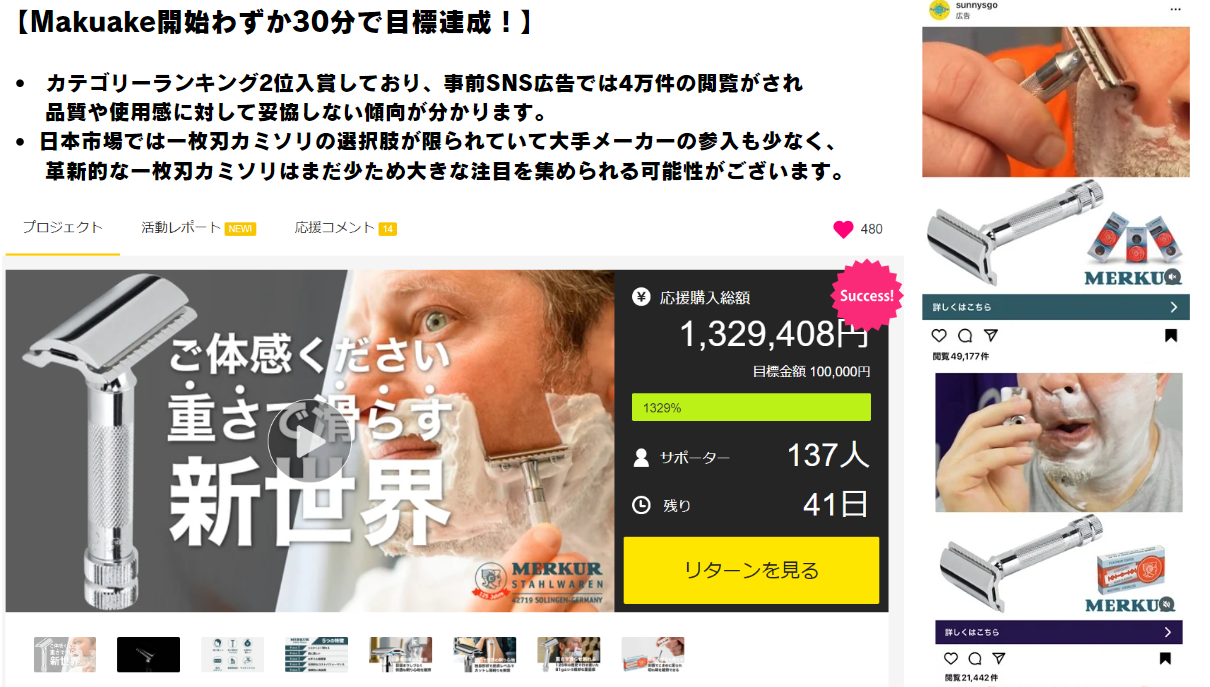
Task: Open the three-dot menu on sunnysgo post
Action: pyautogui.click(x=1175, y=9)
